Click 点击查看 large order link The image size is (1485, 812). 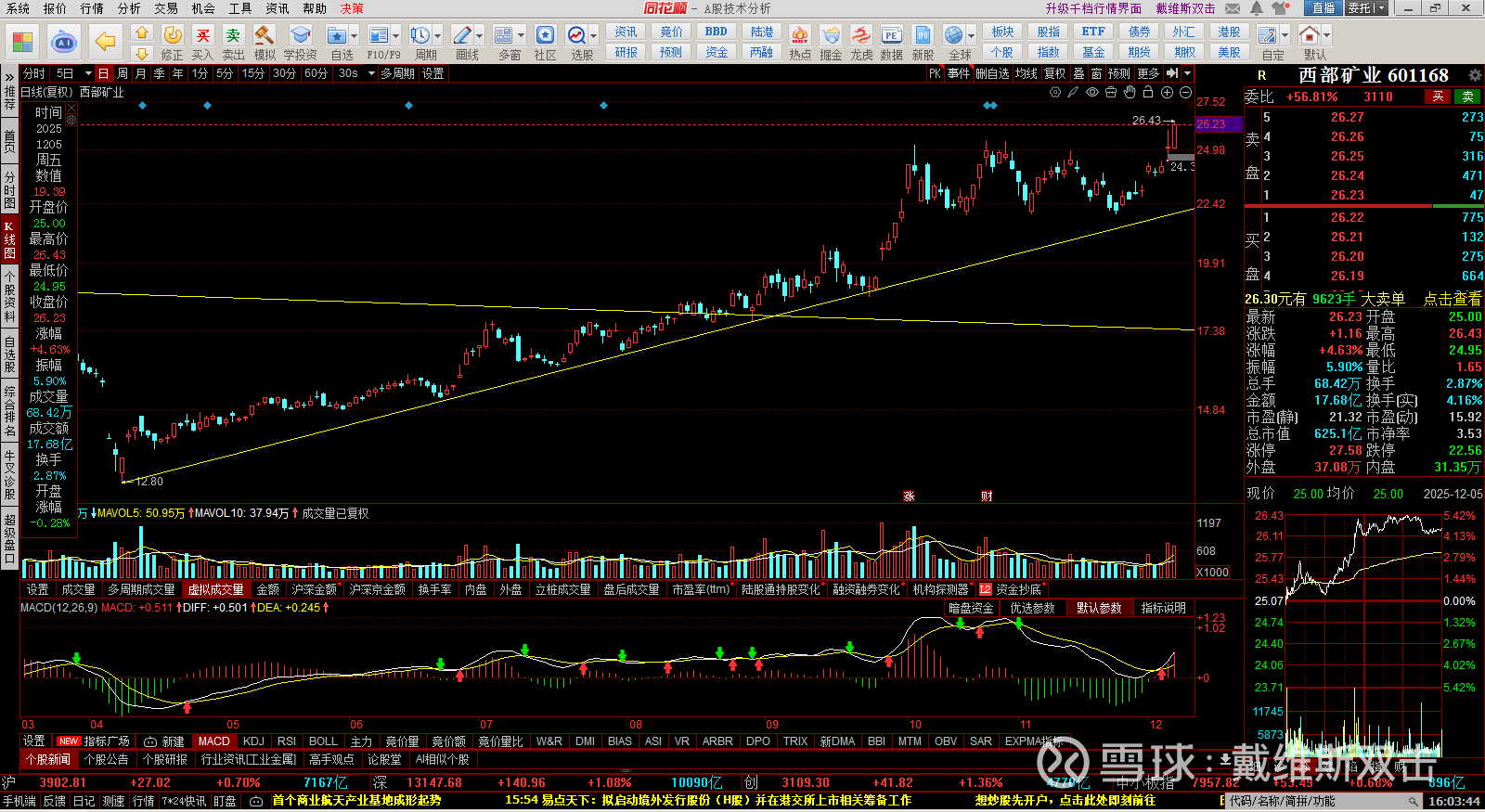tap(1453, 299)
